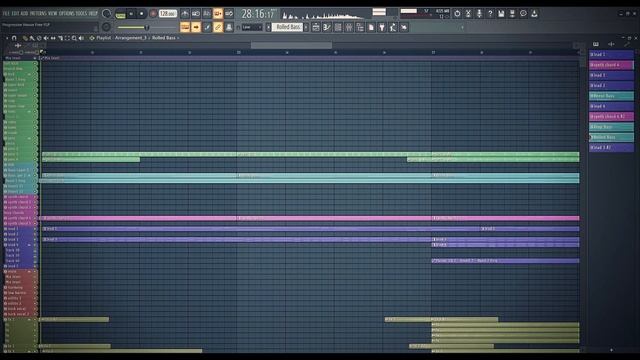Toggle playlist snap magnet icon
The height and width of the screenshot is (360, 640).
click(x=14, y=38)
